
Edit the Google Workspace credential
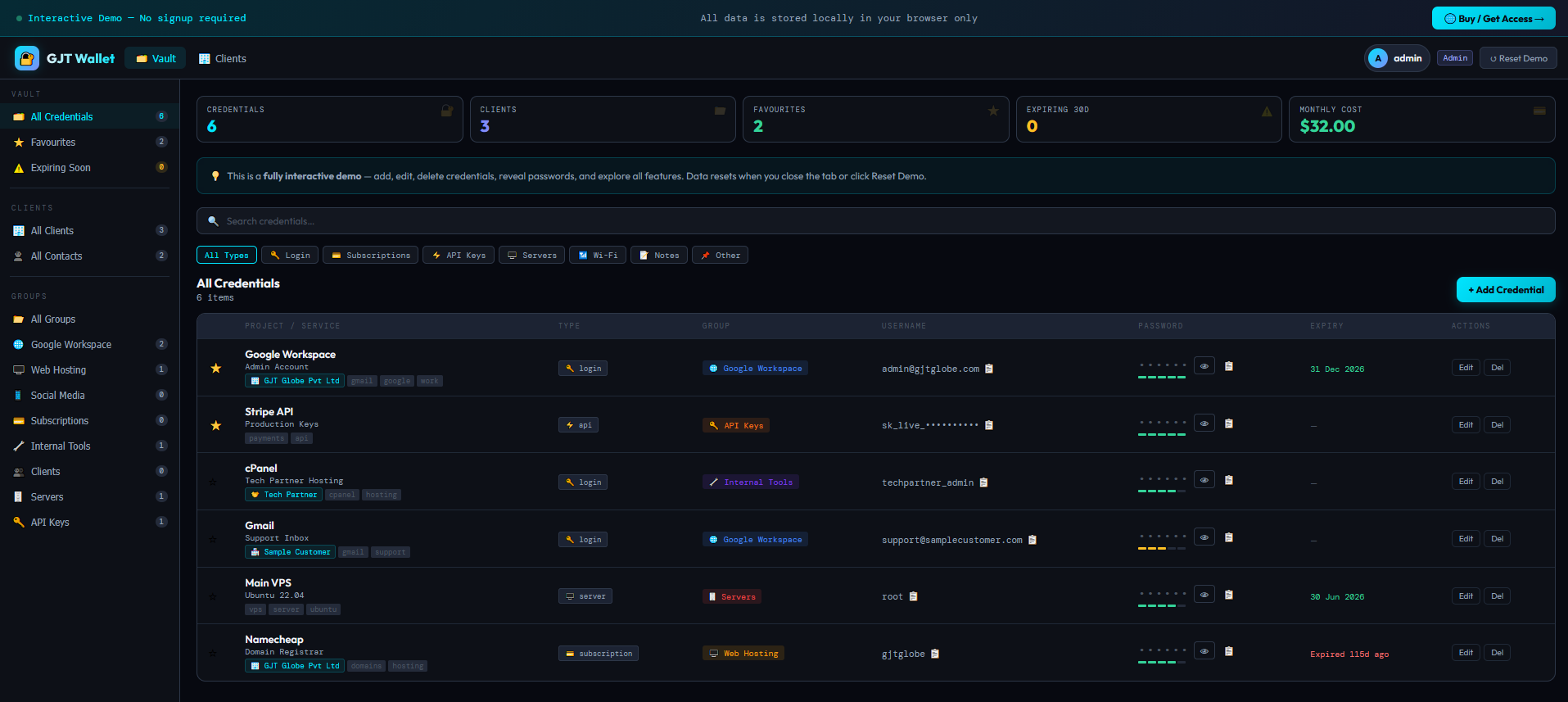[x=1466, y=367]
